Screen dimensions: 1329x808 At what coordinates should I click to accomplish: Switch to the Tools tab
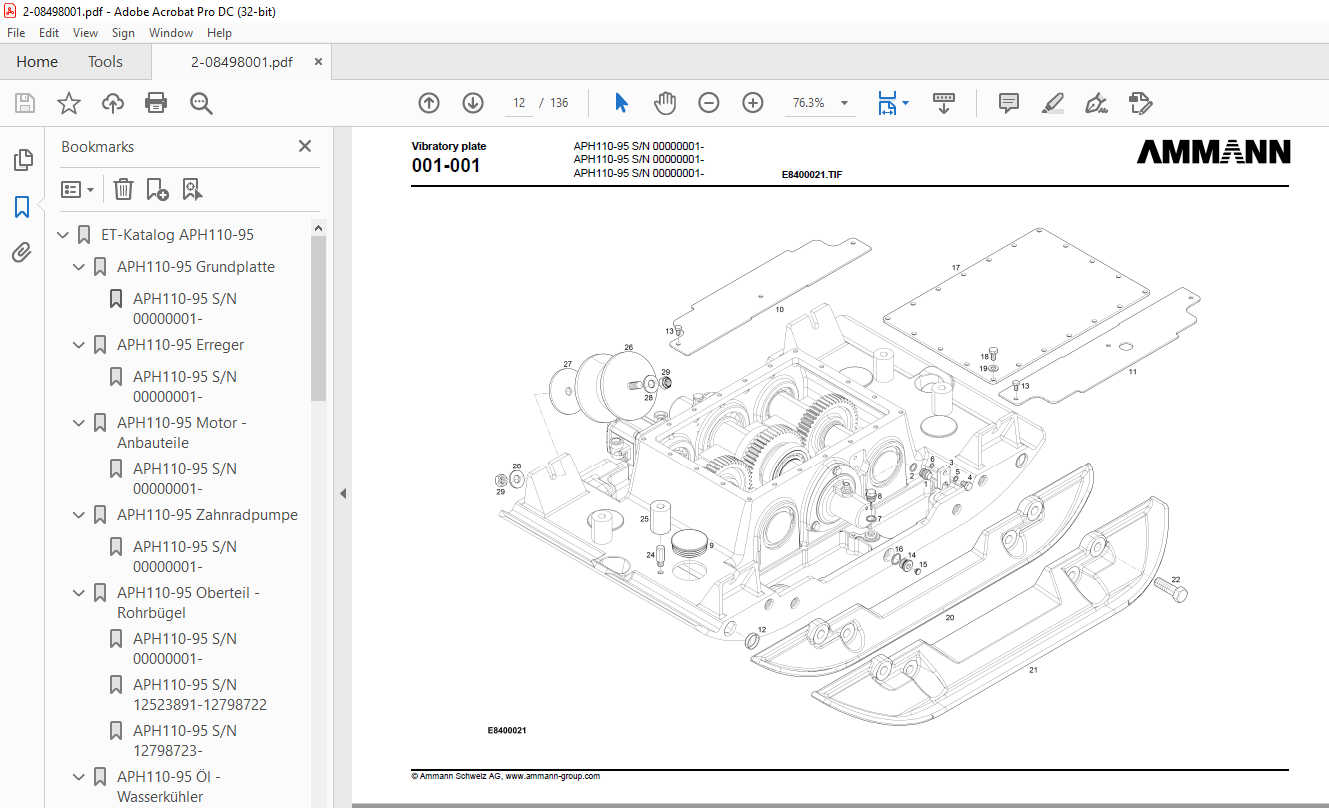click(x=105, y=62)
